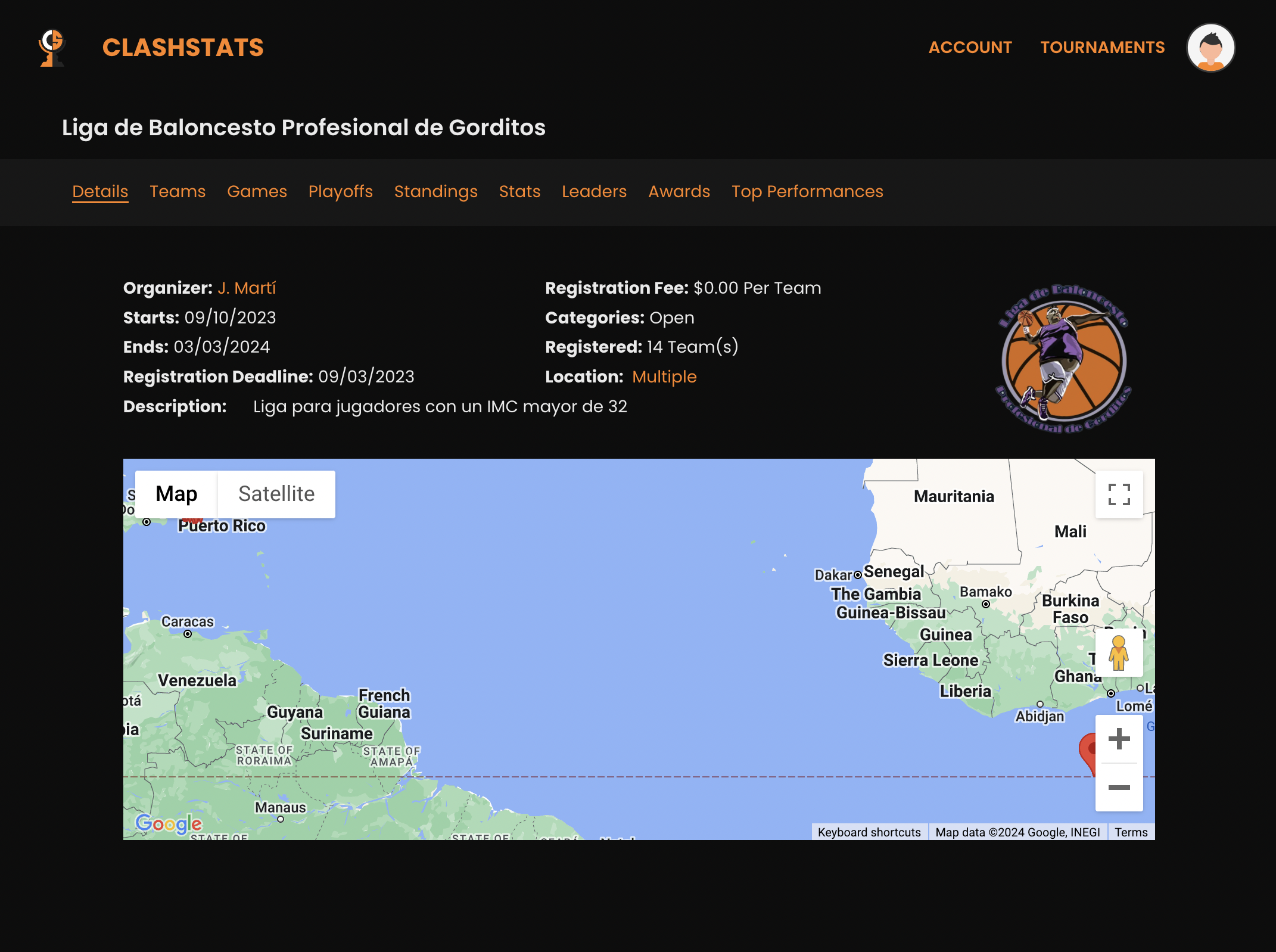The image size is (1276, 952).
Task: Open the map Terms link
Action: (1131, 832)
